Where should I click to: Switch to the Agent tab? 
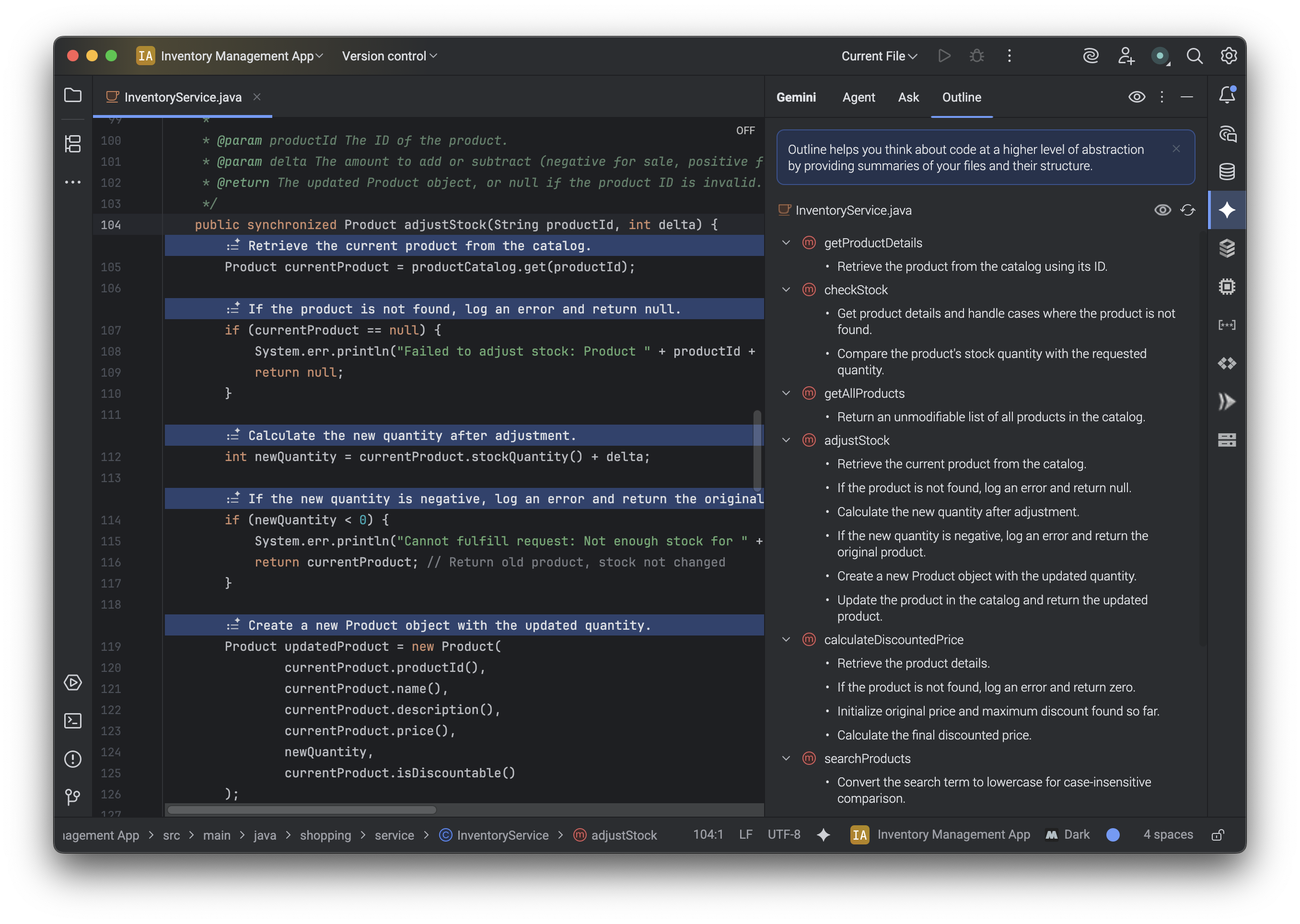[x=859, y=97]
